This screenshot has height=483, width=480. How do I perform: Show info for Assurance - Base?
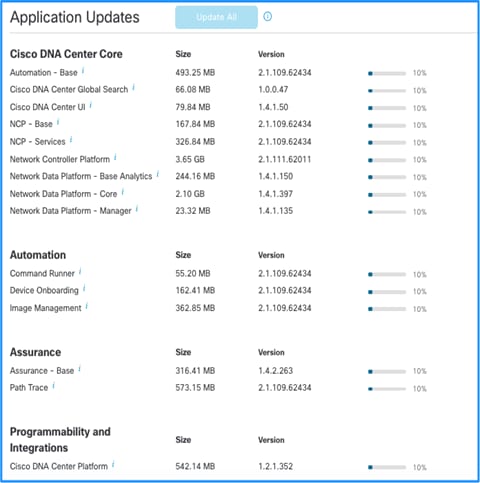pyautogui.click(x=79, y=369)
